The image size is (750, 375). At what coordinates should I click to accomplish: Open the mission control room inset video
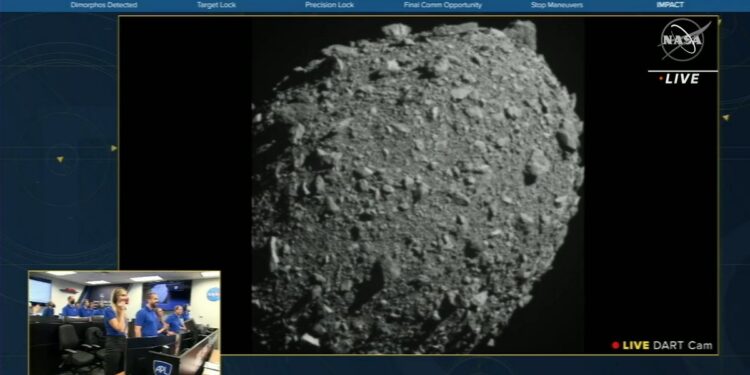tap(124, 323)
